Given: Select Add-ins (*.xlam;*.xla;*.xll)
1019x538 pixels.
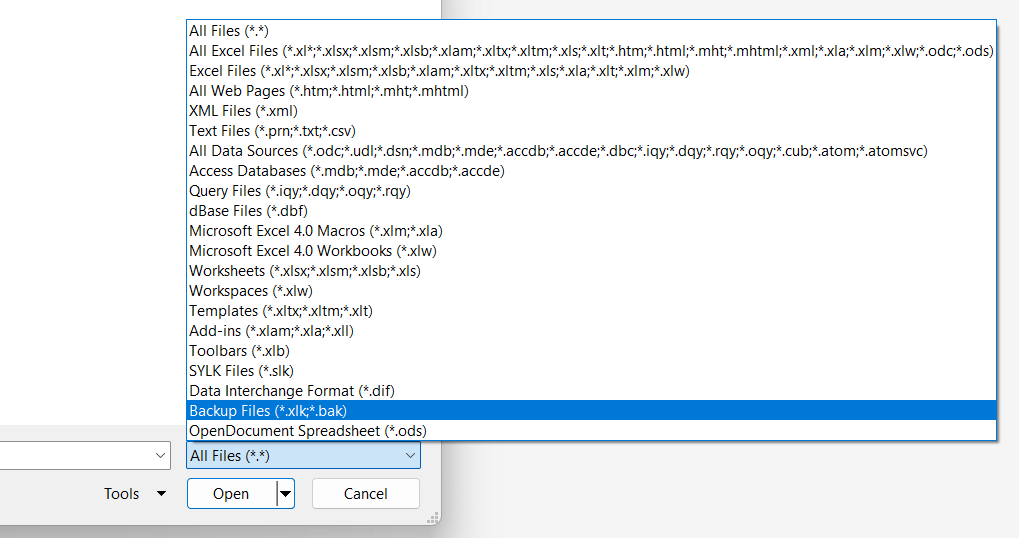Looking at the screenshot, I should (591, 331).
